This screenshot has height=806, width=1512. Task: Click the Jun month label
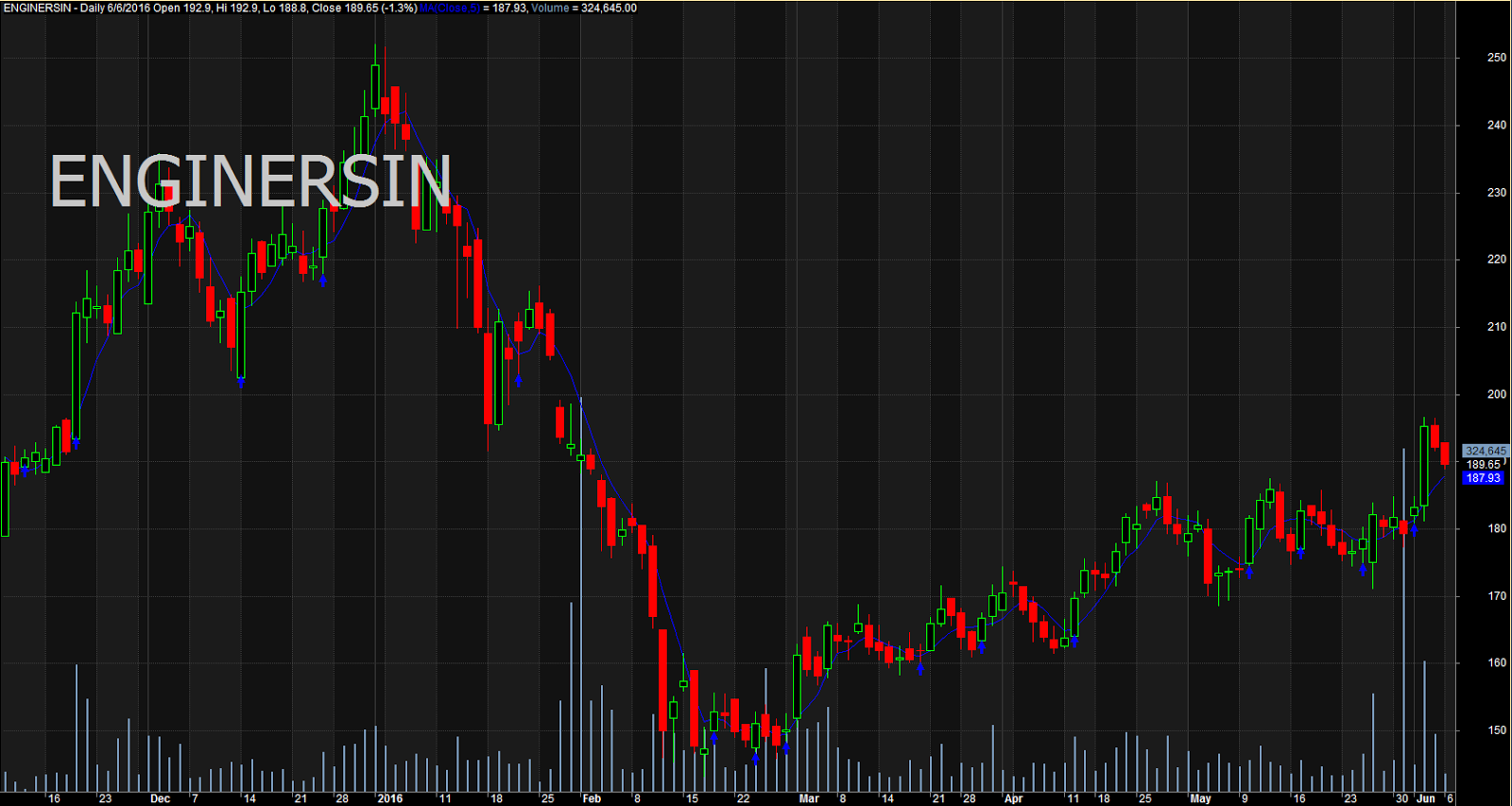pyautogui.click(x=1426, y=798)
